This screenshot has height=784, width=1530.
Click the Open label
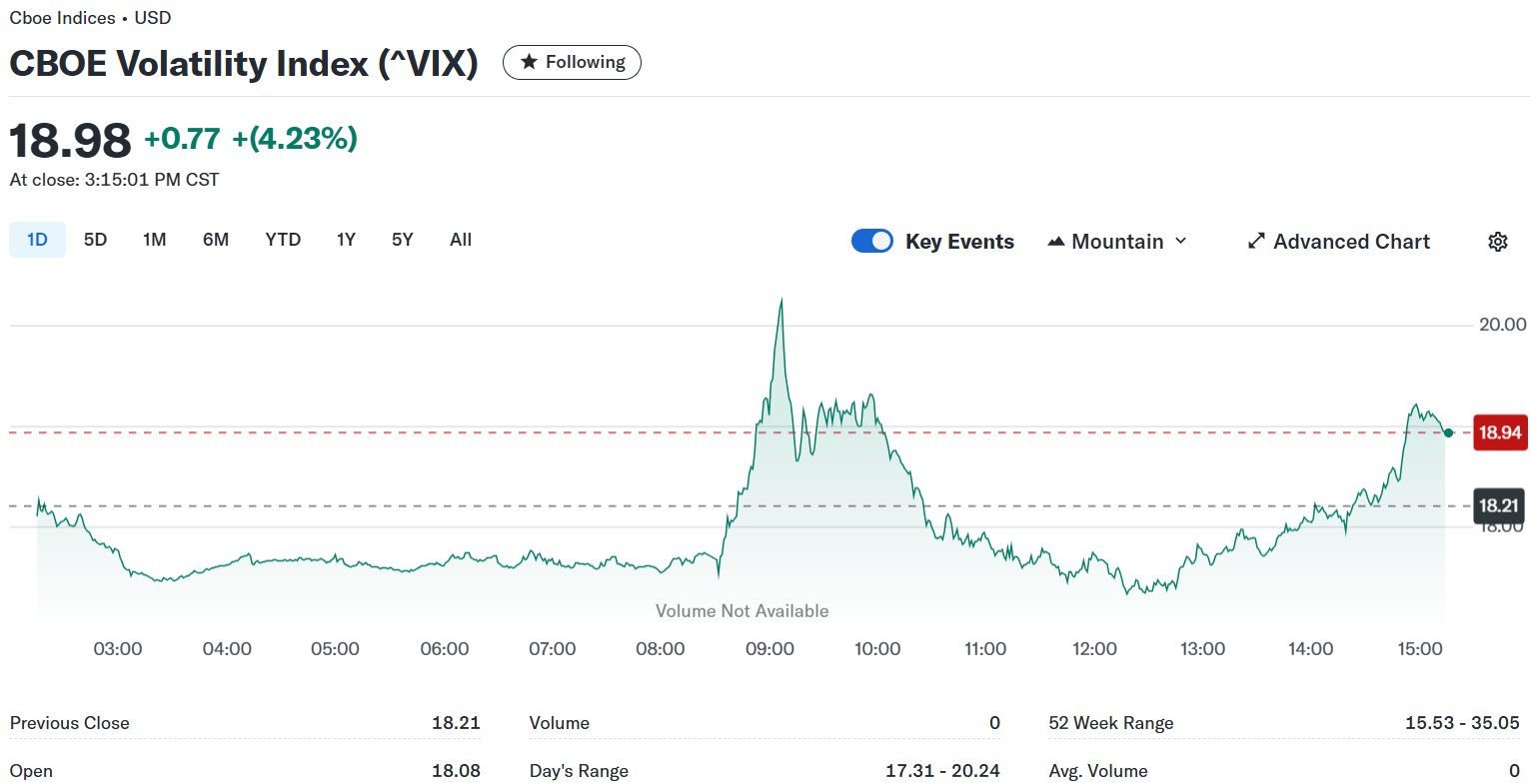[31, 771]
